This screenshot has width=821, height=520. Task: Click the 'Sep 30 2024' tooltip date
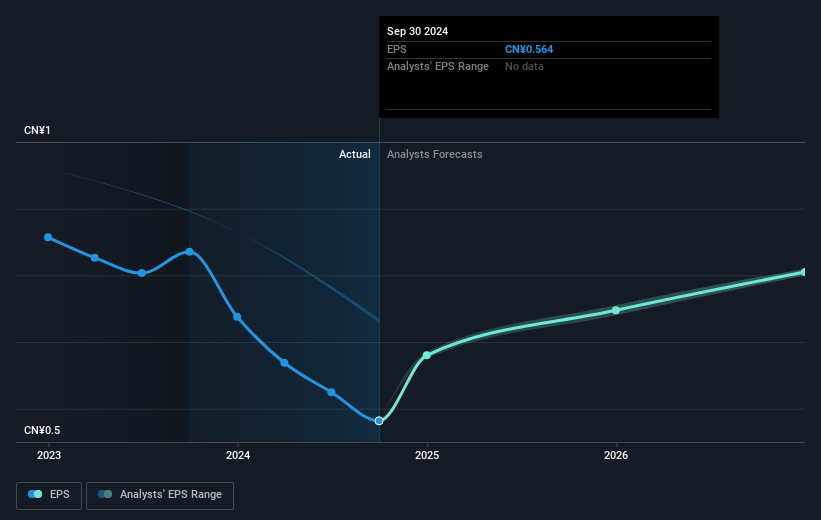(417, 31)
